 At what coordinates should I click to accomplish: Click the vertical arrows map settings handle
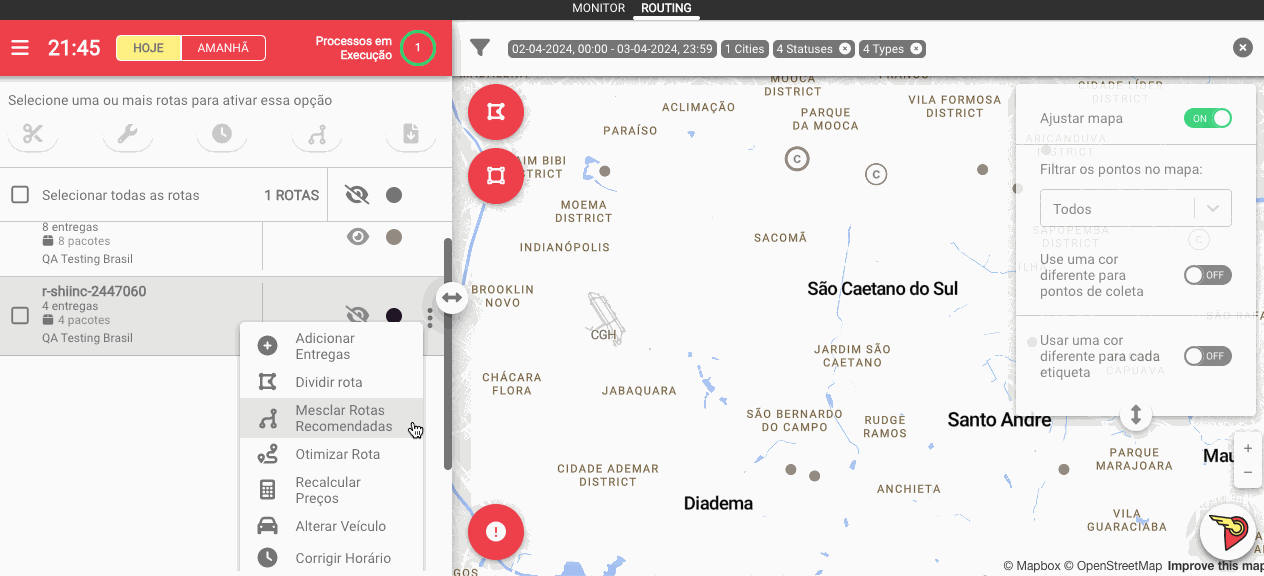point(1135,415)
